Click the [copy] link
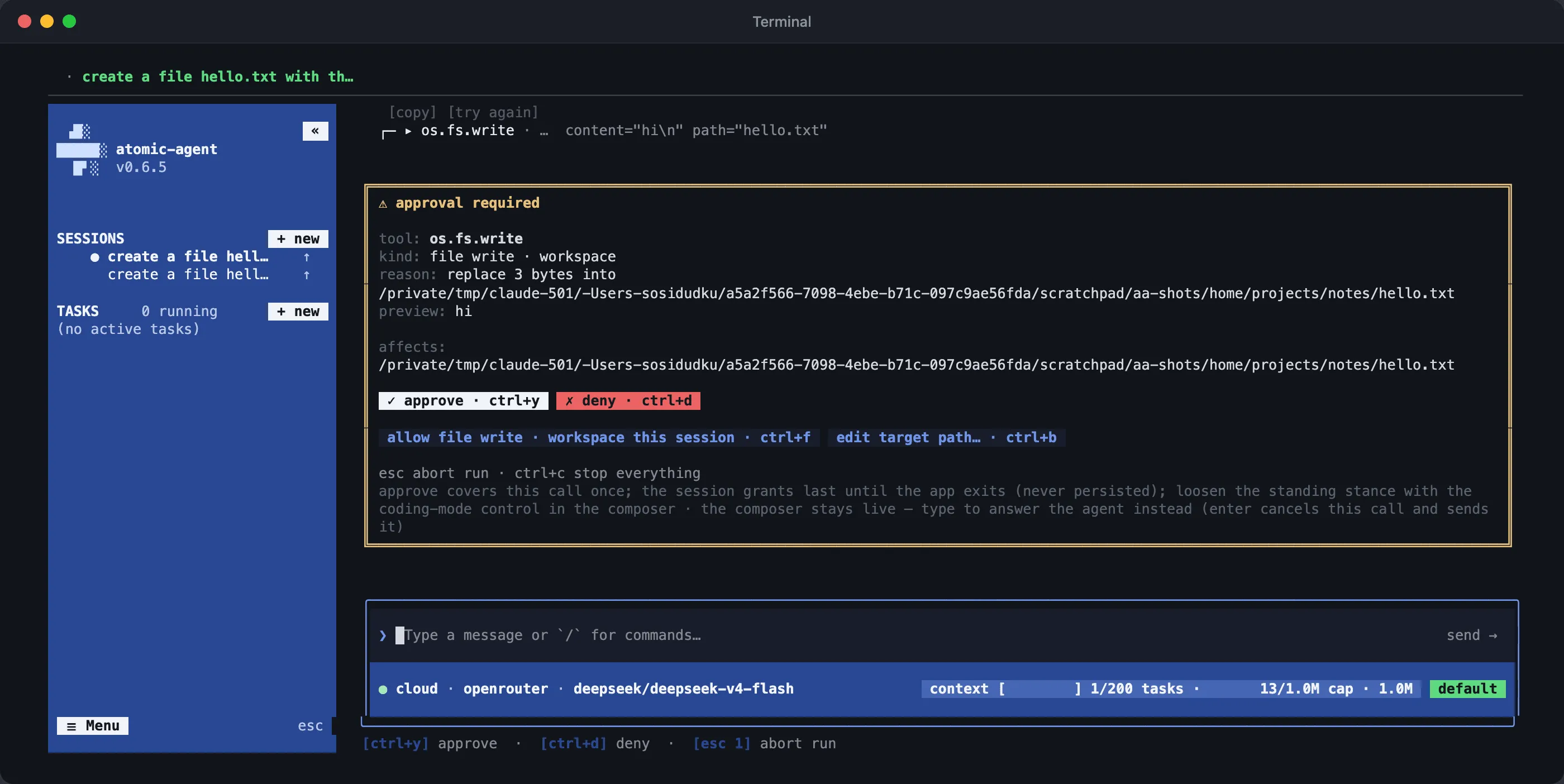Image resolution: width=1564 pixels, height=784 pixels. tap(413, 112)
